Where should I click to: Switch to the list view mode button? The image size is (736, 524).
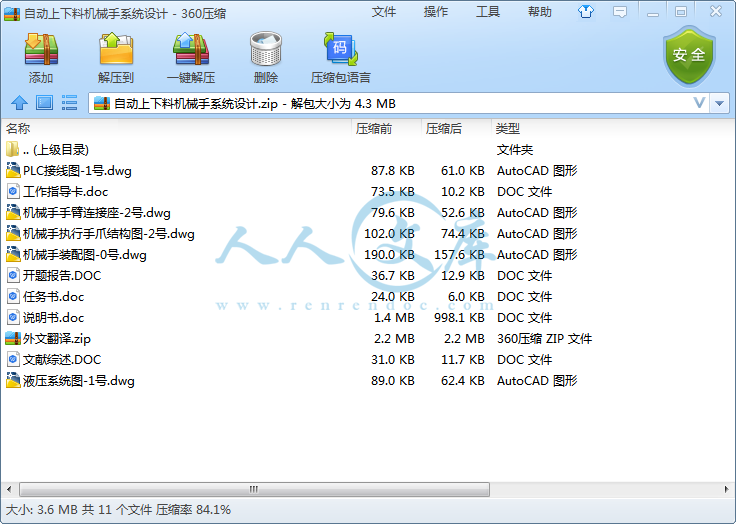(69, 102)
